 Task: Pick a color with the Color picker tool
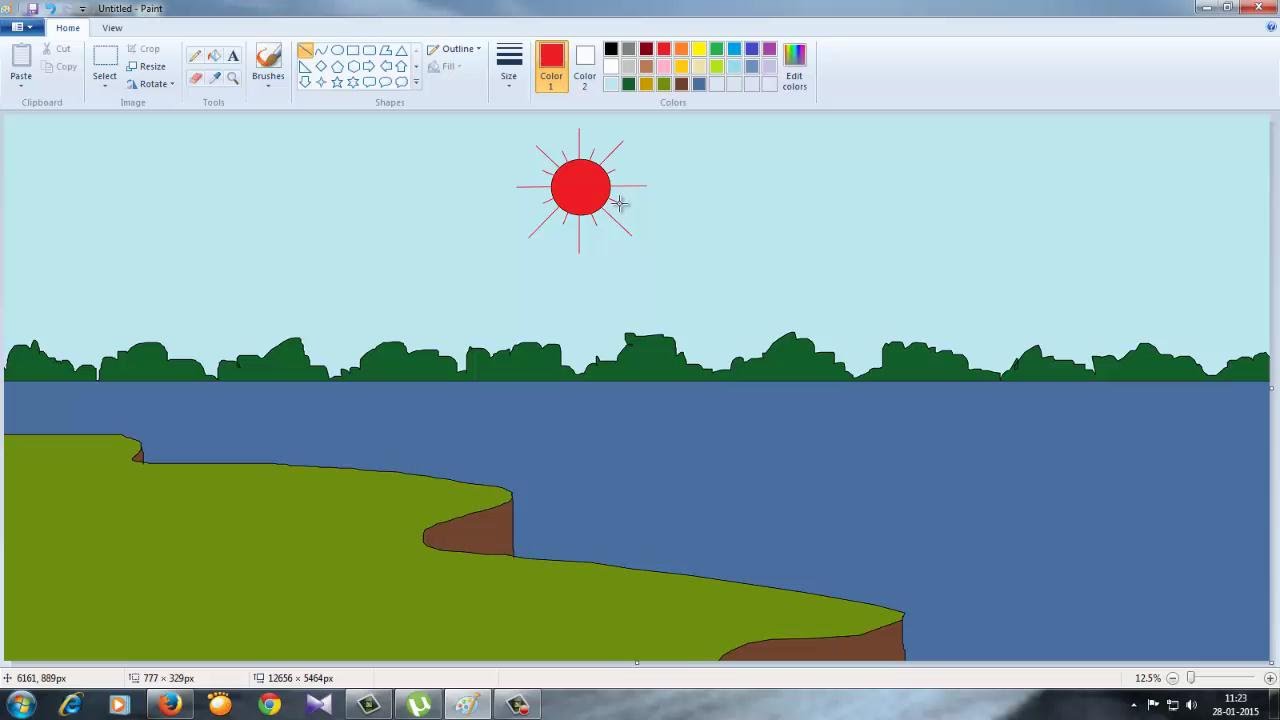coord(215,78)
